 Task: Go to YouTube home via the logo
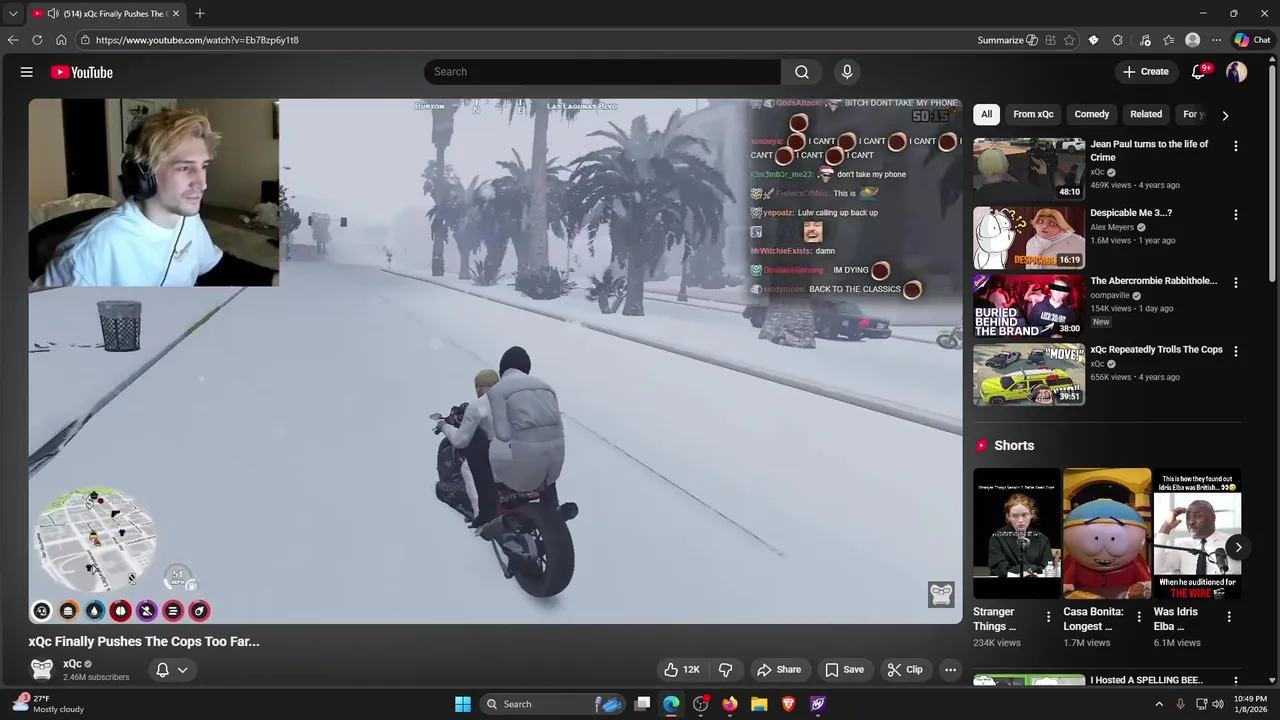point(82,72)
